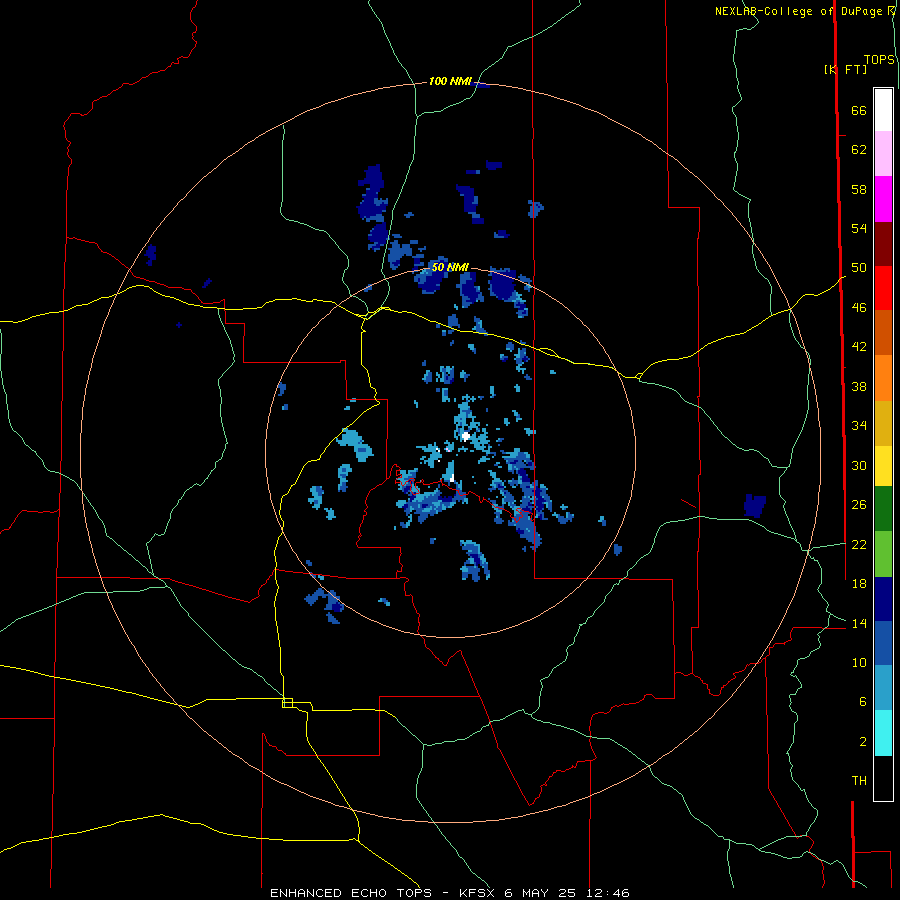Click the dark green legend swatch

pyautogui.click(x=883, y=509)
